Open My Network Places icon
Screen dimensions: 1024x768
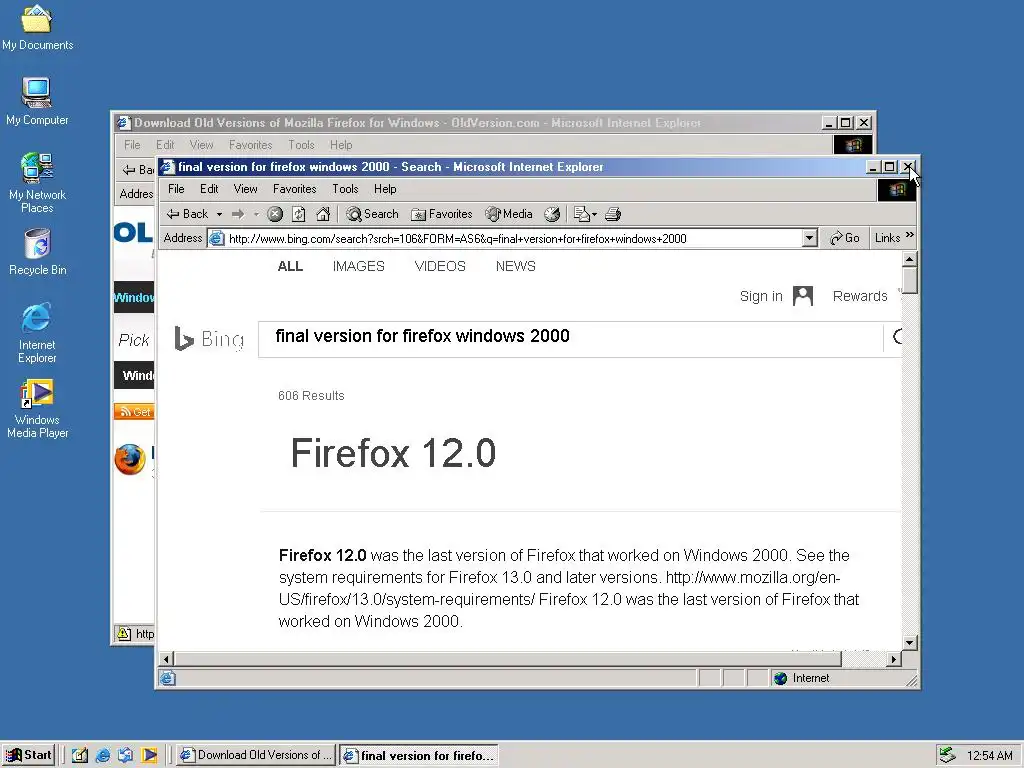[x=37, y=183]
